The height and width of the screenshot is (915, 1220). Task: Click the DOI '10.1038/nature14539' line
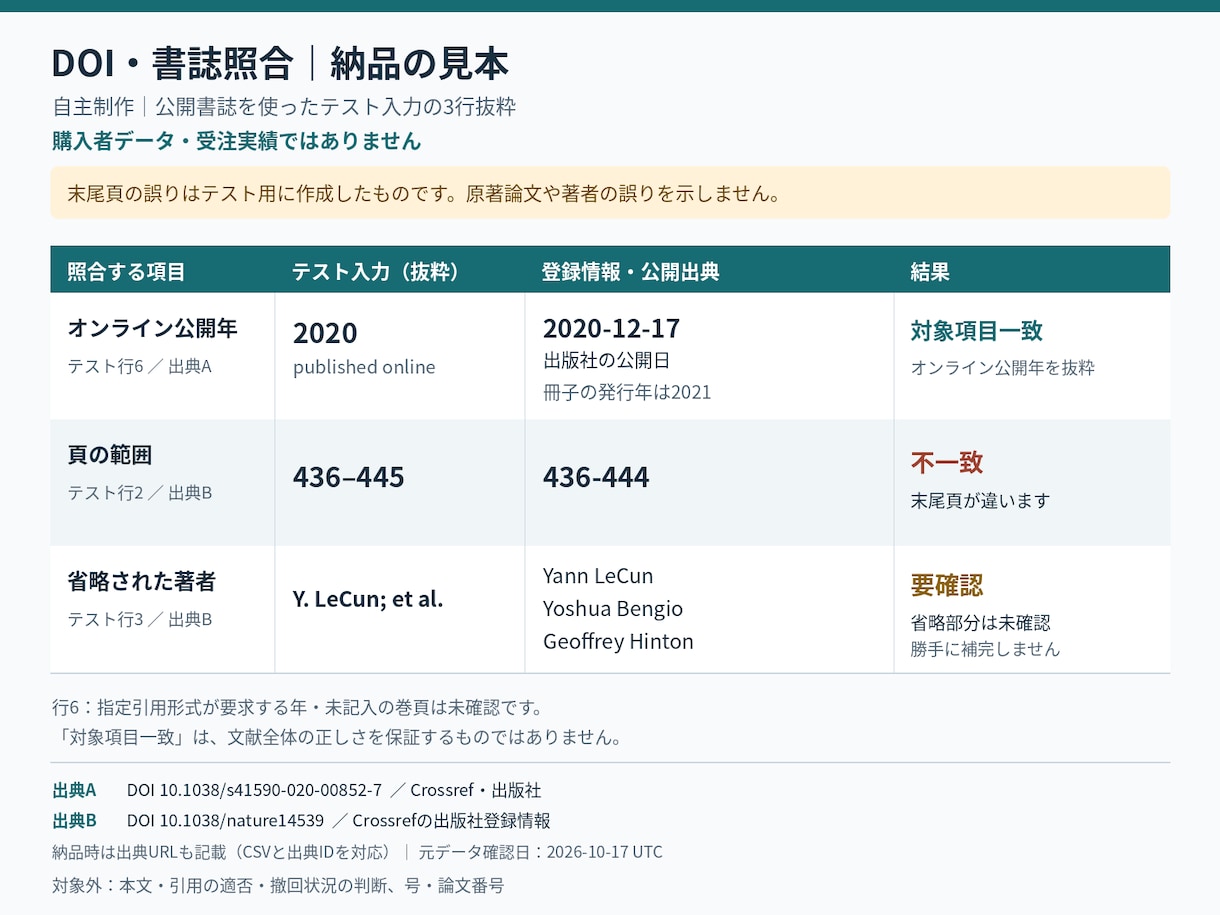(339, 821)
